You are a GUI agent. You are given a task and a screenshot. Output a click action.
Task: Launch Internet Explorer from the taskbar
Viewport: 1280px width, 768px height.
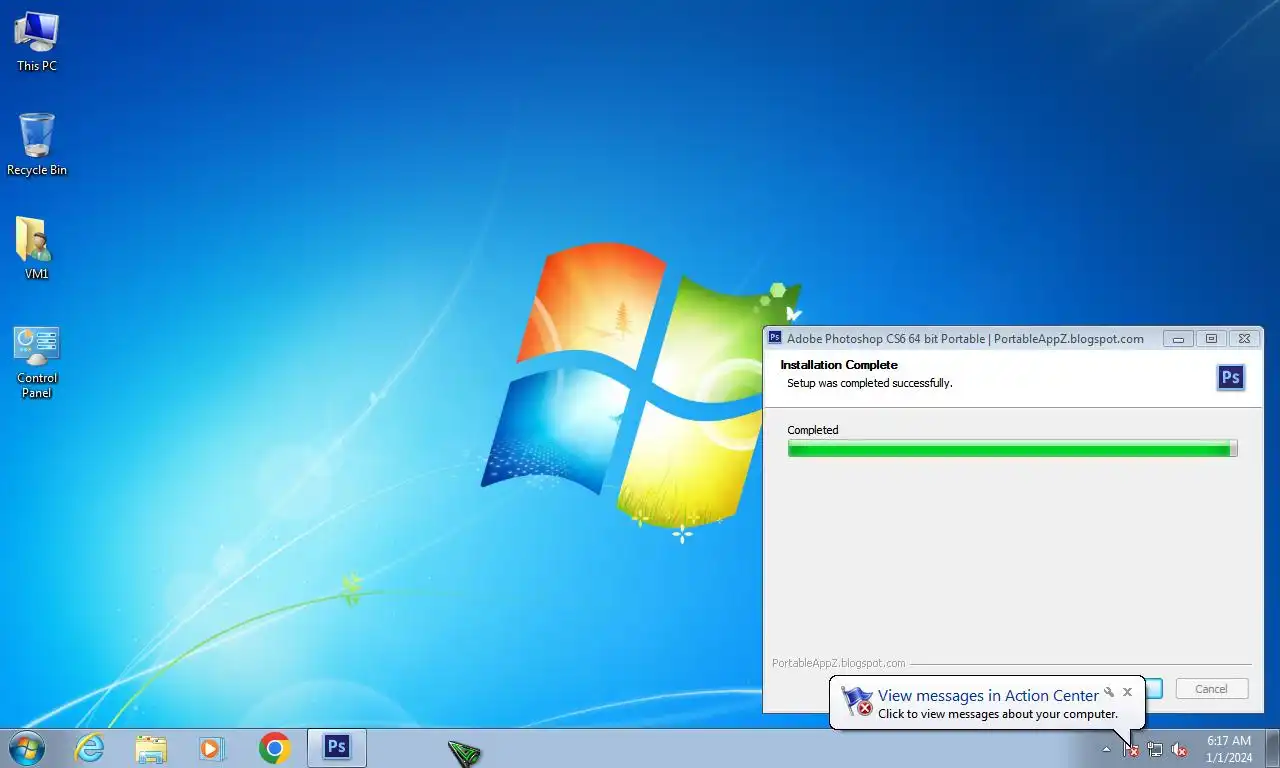click(x=90, y=748)
